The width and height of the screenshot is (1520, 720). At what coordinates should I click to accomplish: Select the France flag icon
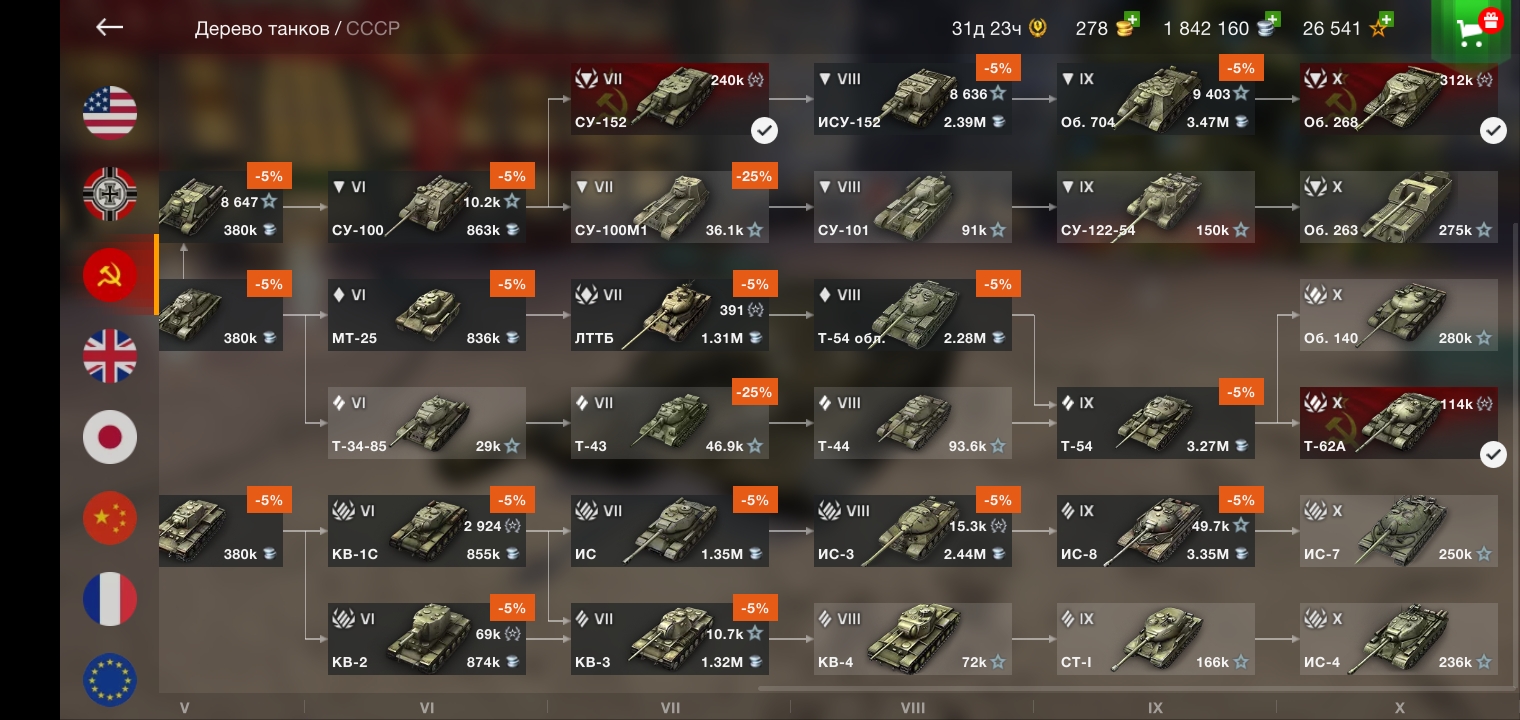point(110,599)
